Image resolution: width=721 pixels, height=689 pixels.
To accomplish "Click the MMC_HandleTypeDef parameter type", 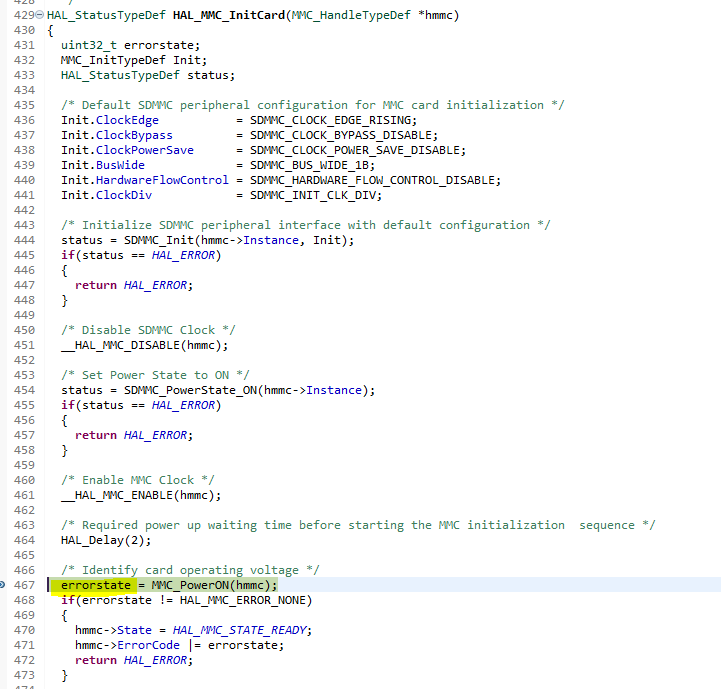I will tap(351, 15).
